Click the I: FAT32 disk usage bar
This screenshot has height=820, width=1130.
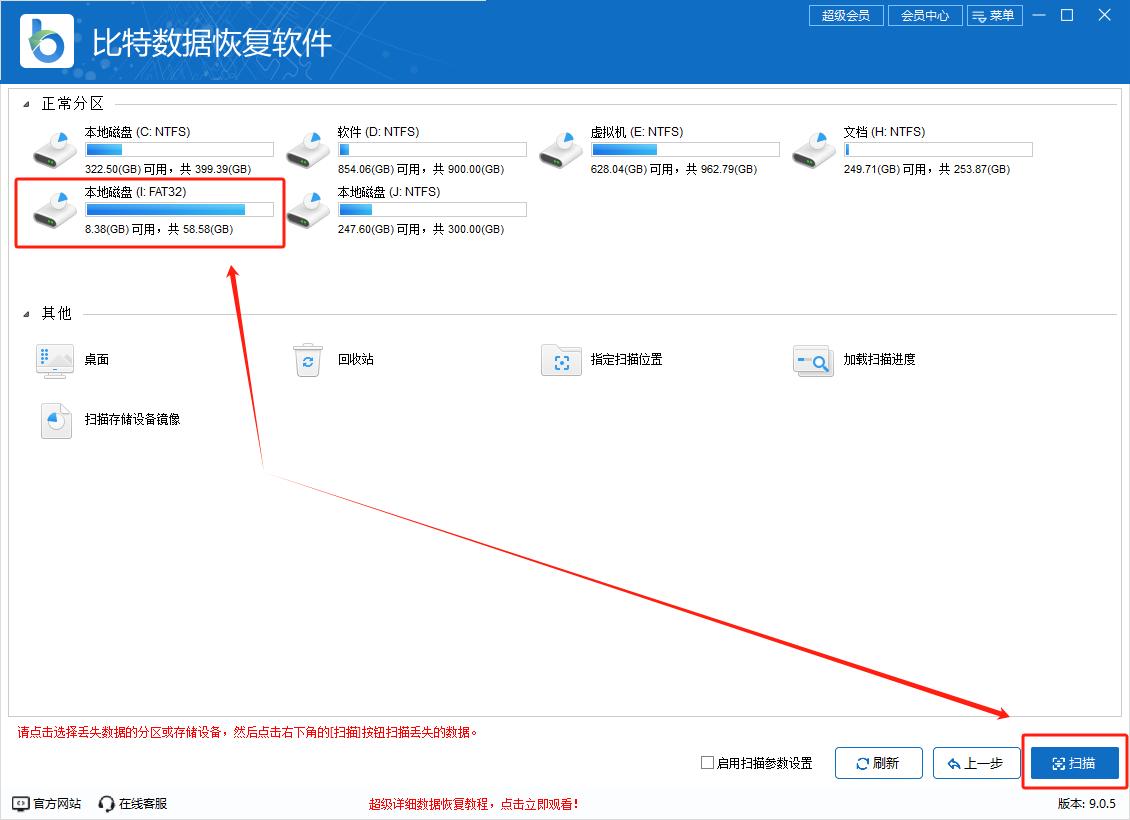[x=179, y=210]
